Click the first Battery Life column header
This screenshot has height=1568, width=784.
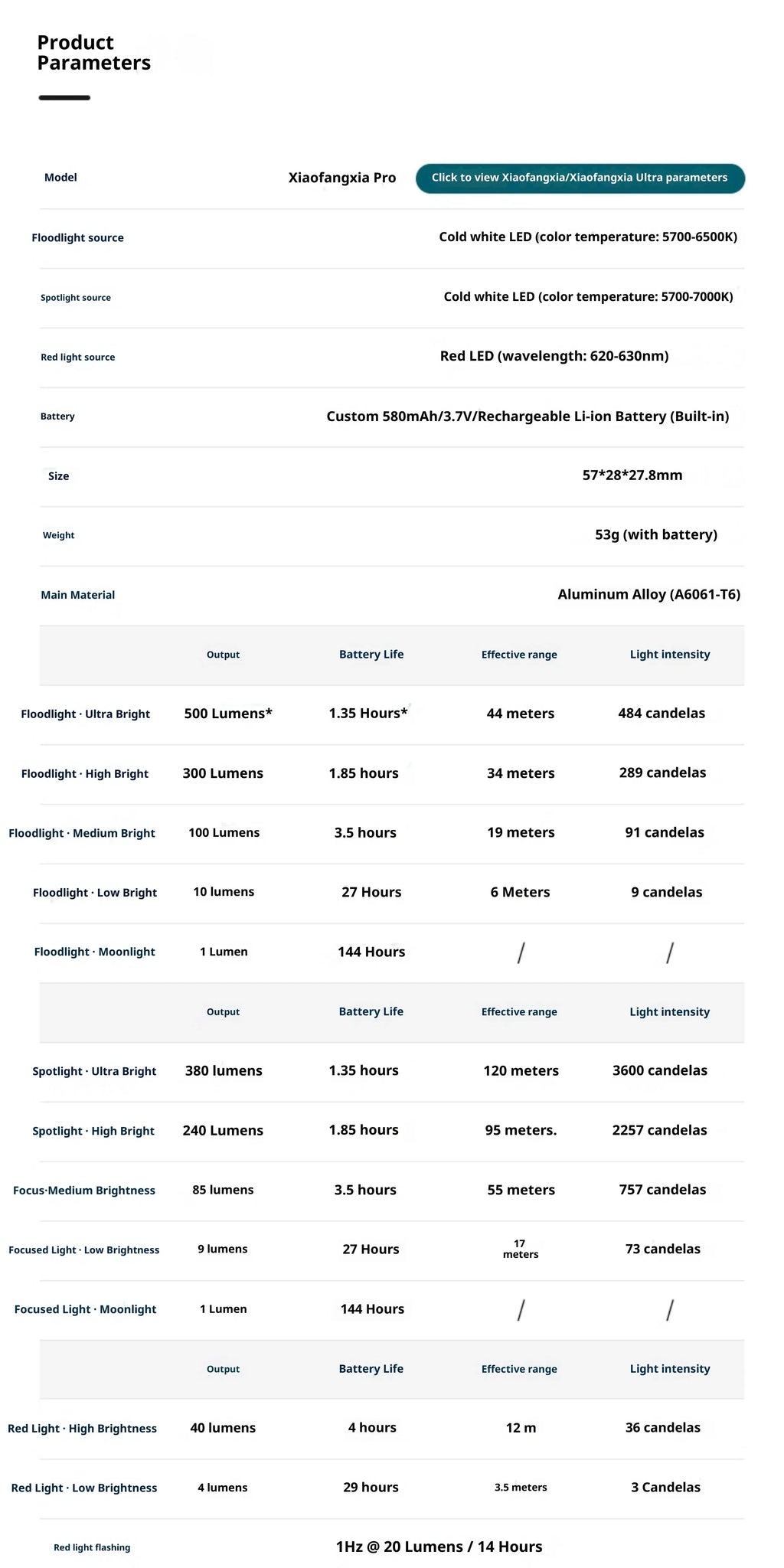click(x=371, y=655)
